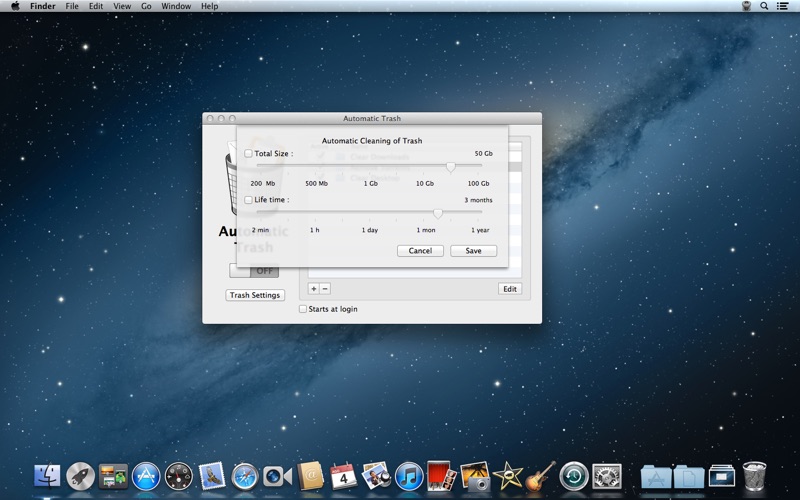Open iPhoto camera icon in Dock
The height and width of the screenshot is (500, 800).
475,477
